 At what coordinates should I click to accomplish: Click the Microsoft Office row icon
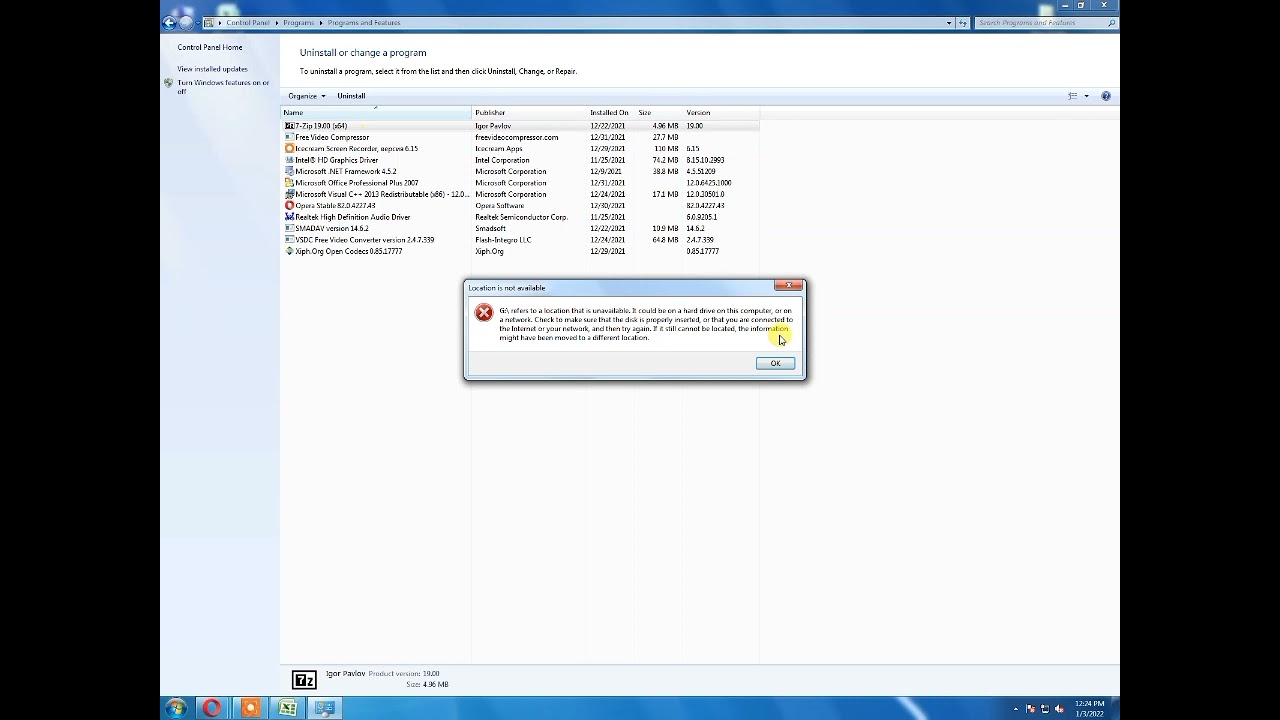(289, 183)
